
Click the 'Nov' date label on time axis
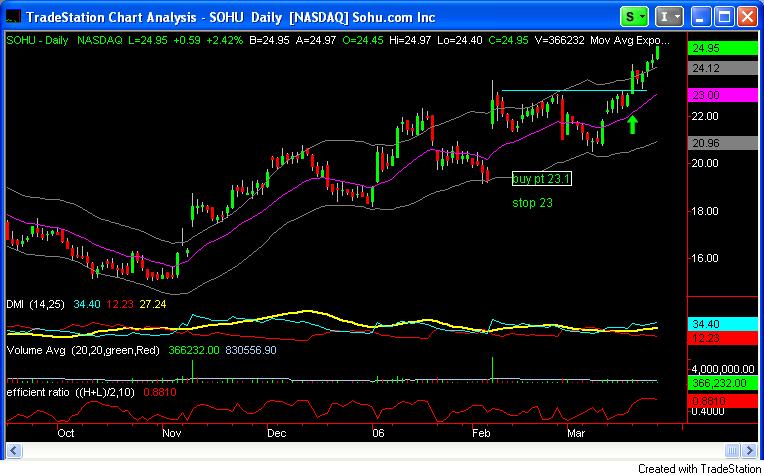pos(173,433)
